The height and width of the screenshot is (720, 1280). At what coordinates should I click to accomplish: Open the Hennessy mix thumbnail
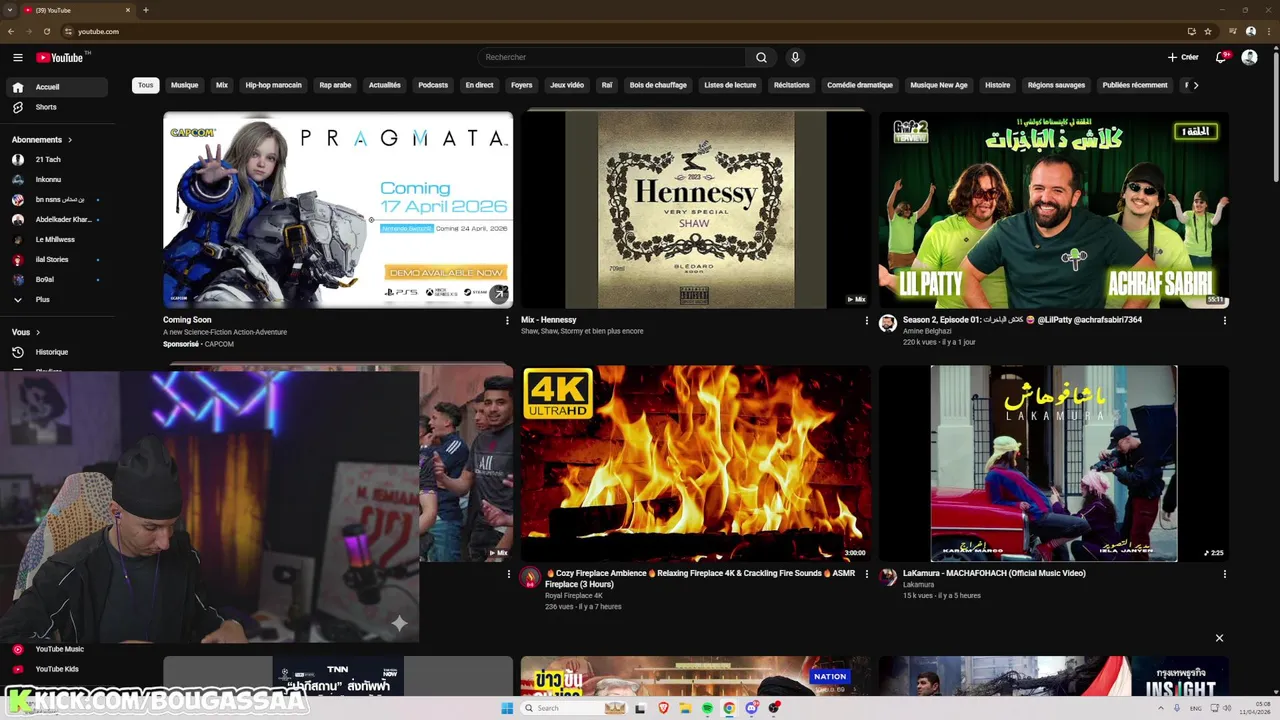pyautogui.click(x=696, y=210)
